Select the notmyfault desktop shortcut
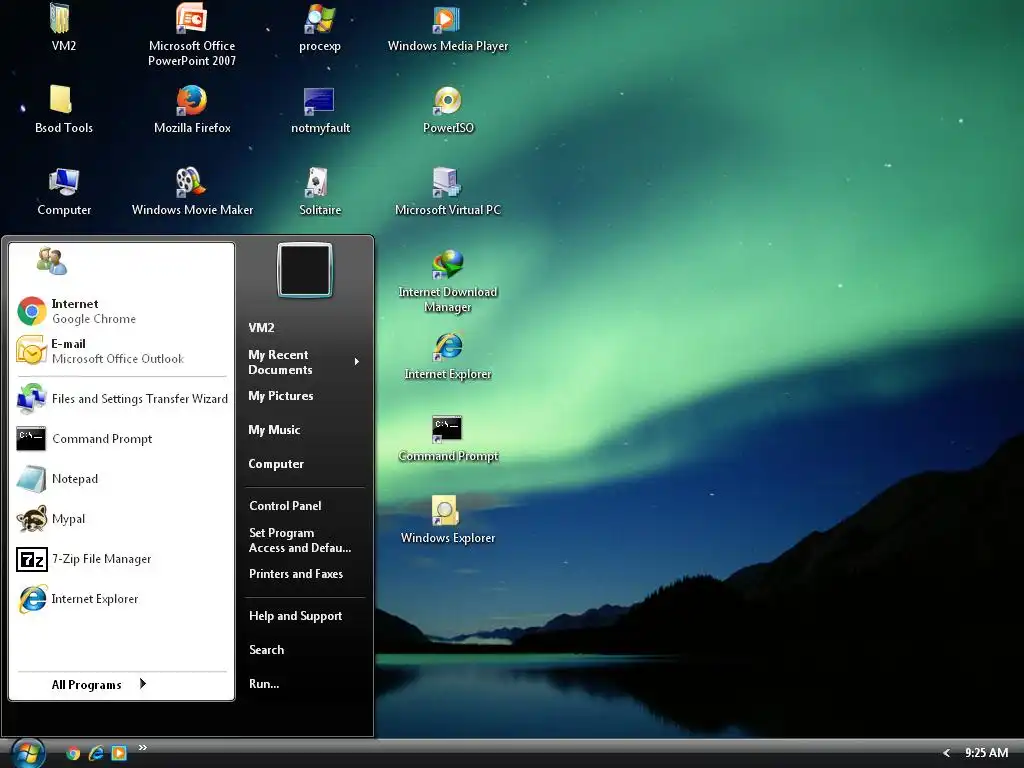Viewport: 1024px width, 768px height. tap(320, 109)
